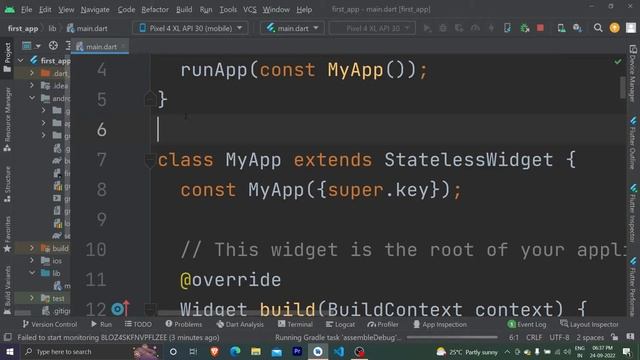The width and height of the screenshot is (640, 360).
Task: Click the greyed-out Debug bug icon
Action: coord(443,28)
